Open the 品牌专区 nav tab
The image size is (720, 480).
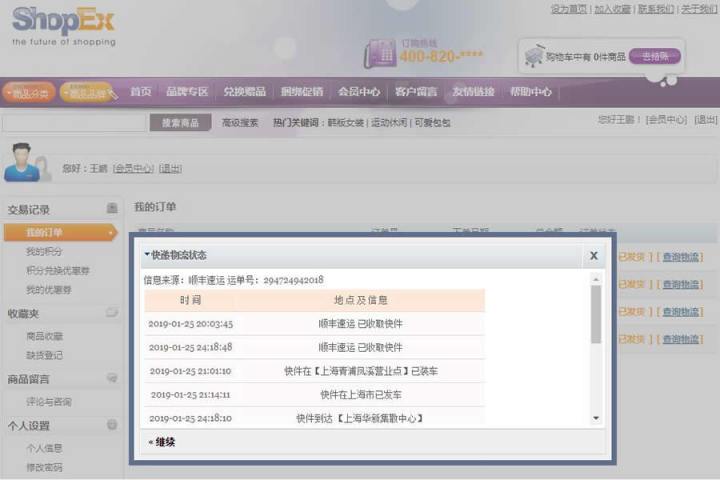tap(187, 92)
